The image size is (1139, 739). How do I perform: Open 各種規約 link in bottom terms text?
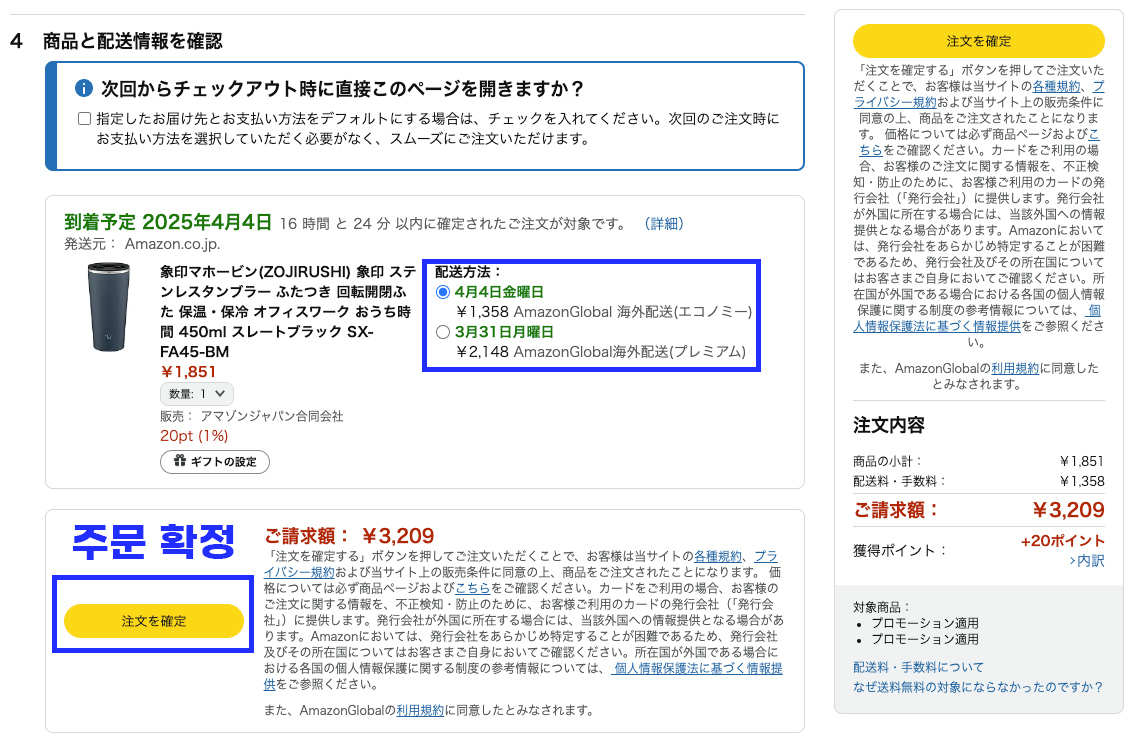718,556
